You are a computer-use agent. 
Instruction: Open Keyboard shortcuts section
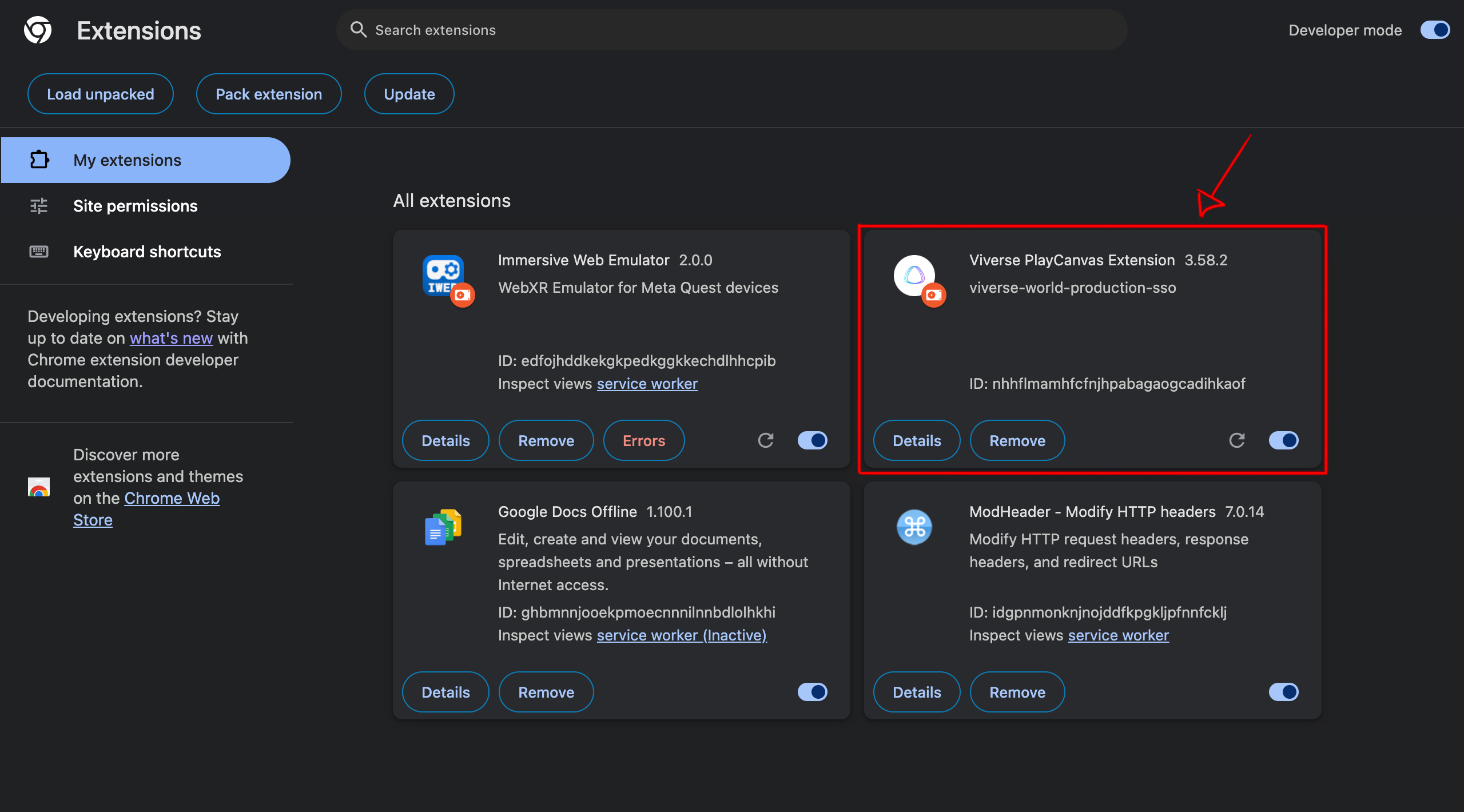pos(147,252)
